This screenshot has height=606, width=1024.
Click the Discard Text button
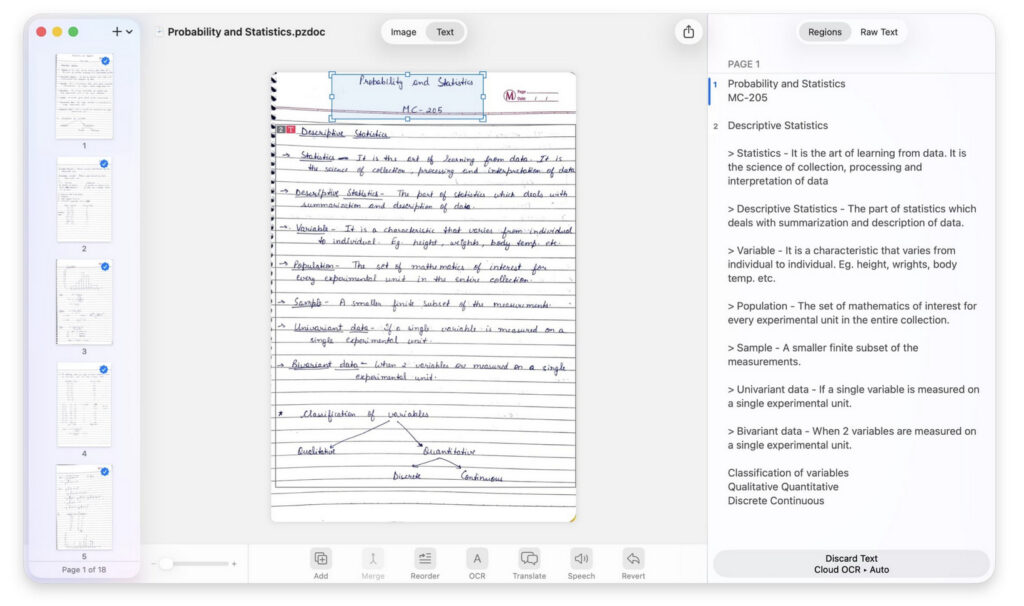tap(851, 558)
